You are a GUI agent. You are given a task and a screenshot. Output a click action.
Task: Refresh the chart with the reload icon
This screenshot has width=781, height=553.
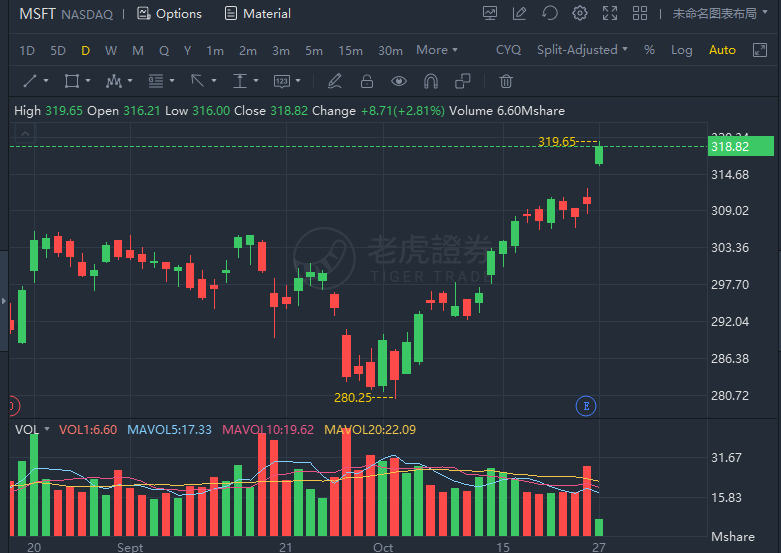(550, 13)
